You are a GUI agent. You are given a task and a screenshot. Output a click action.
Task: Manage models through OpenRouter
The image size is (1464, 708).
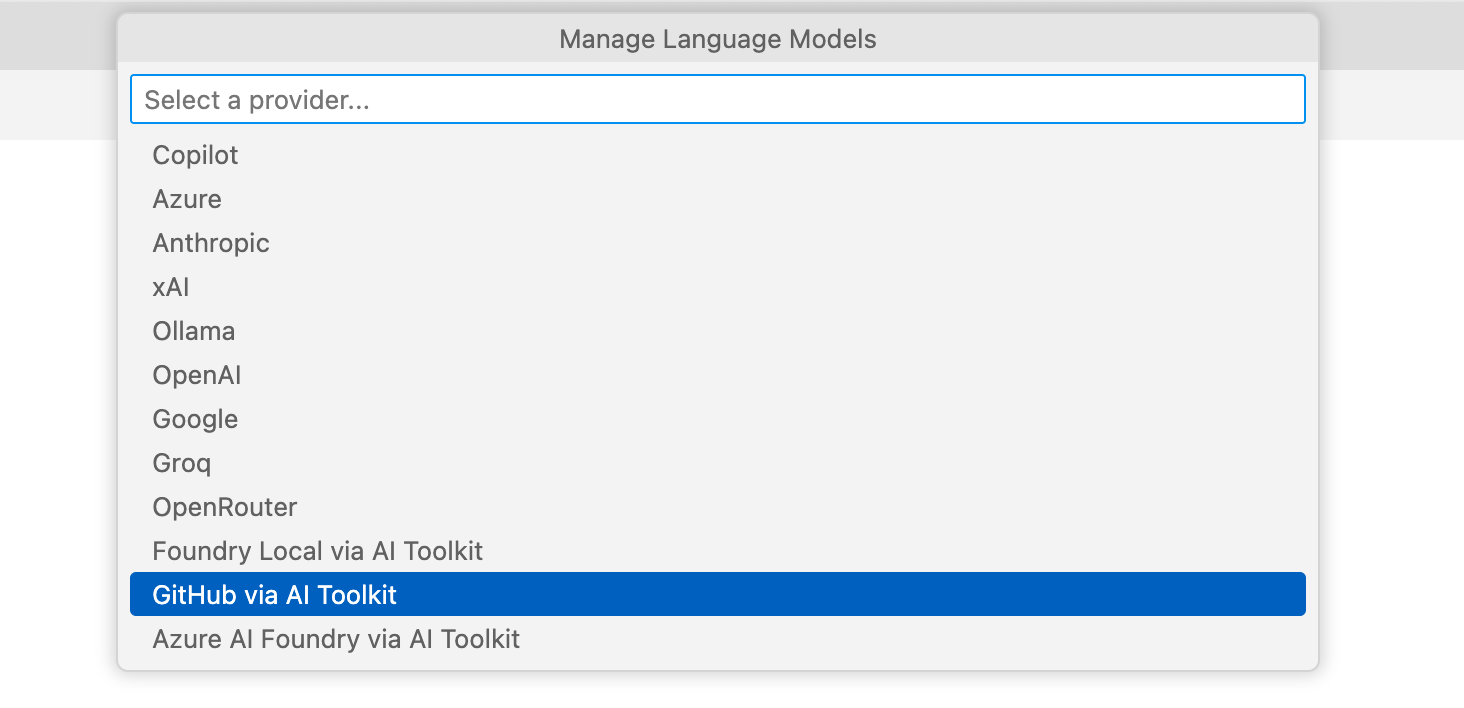(x=225, y=507)
